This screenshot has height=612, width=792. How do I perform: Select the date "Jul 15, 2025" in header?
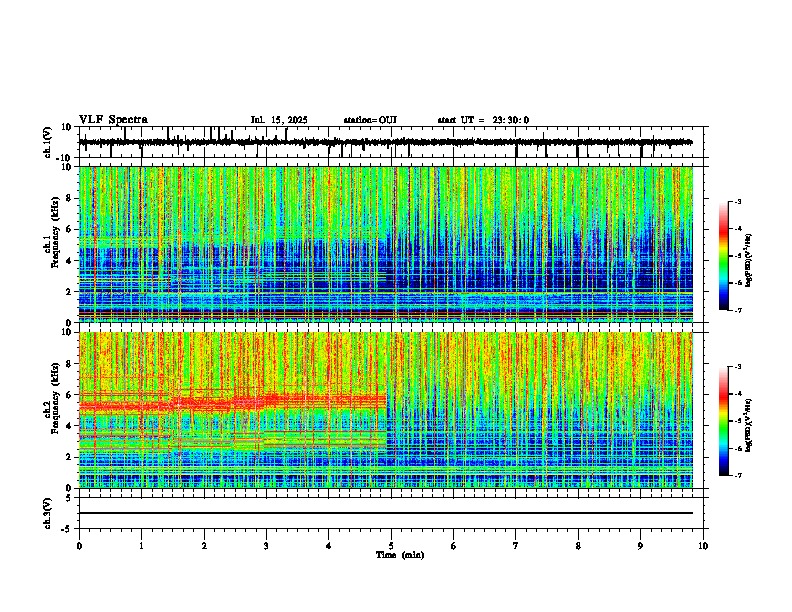click(279, 120)
